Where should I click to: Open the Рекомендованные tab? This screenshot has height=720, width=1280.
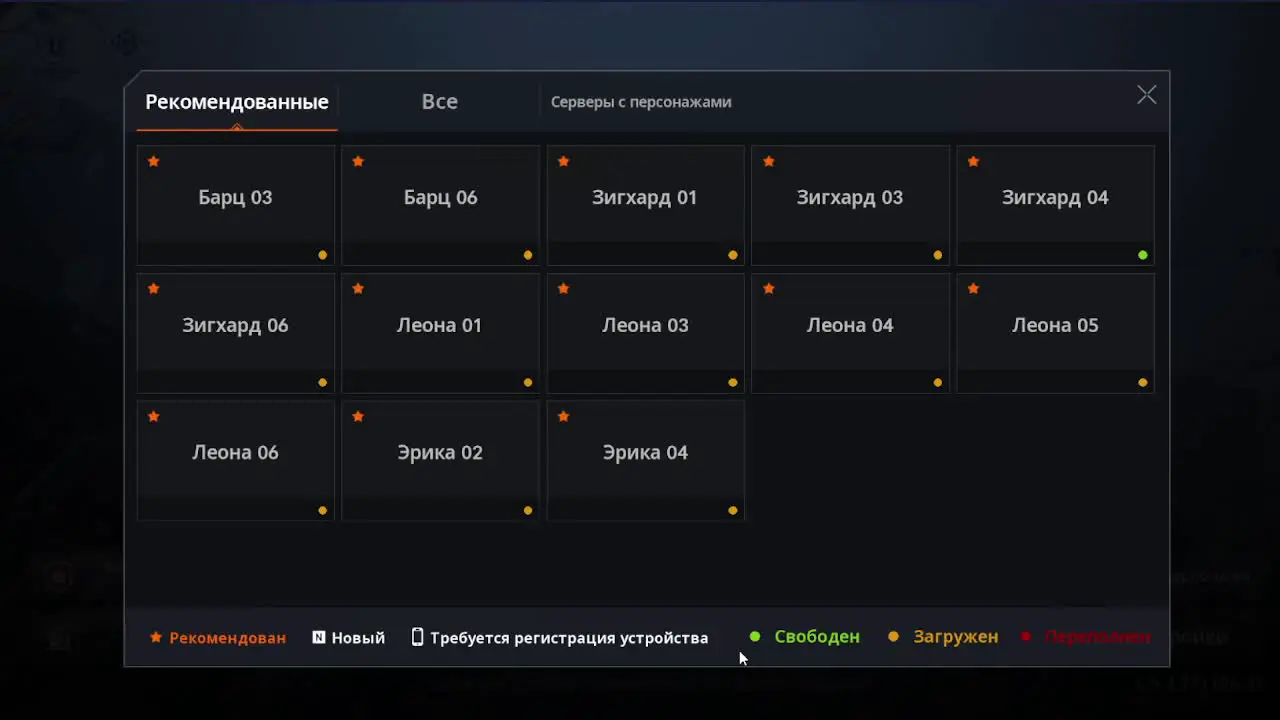(237, 102)
